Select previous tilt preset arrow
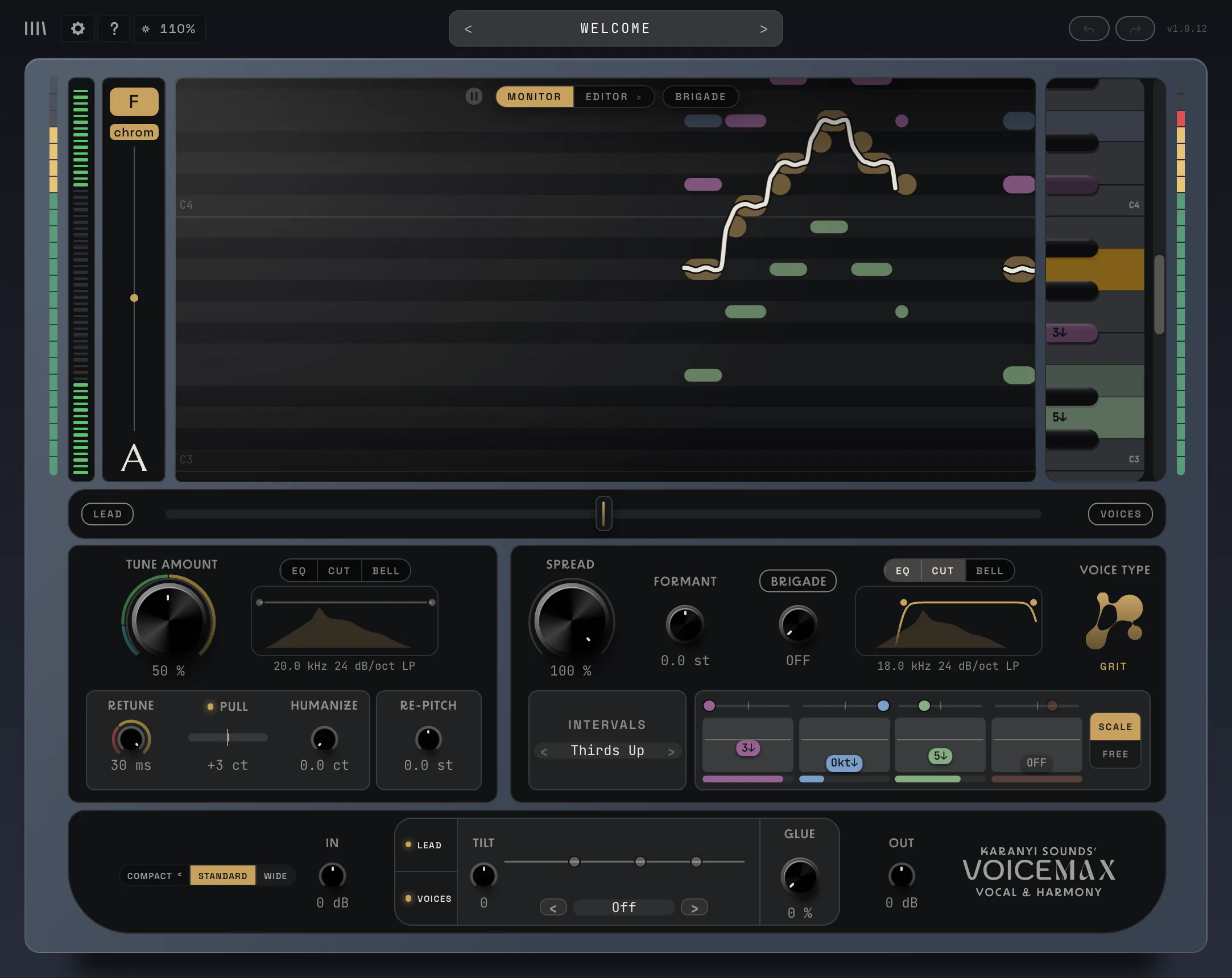1232x978 pixels. (x=553, y=907)
